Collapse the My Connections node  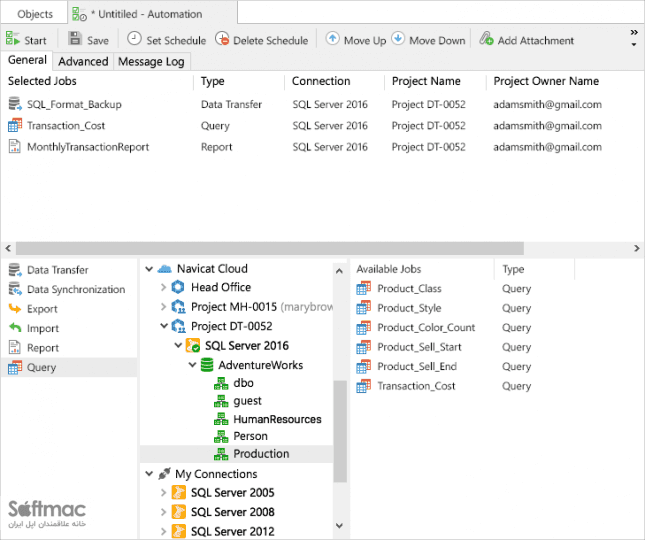[149, 474]
